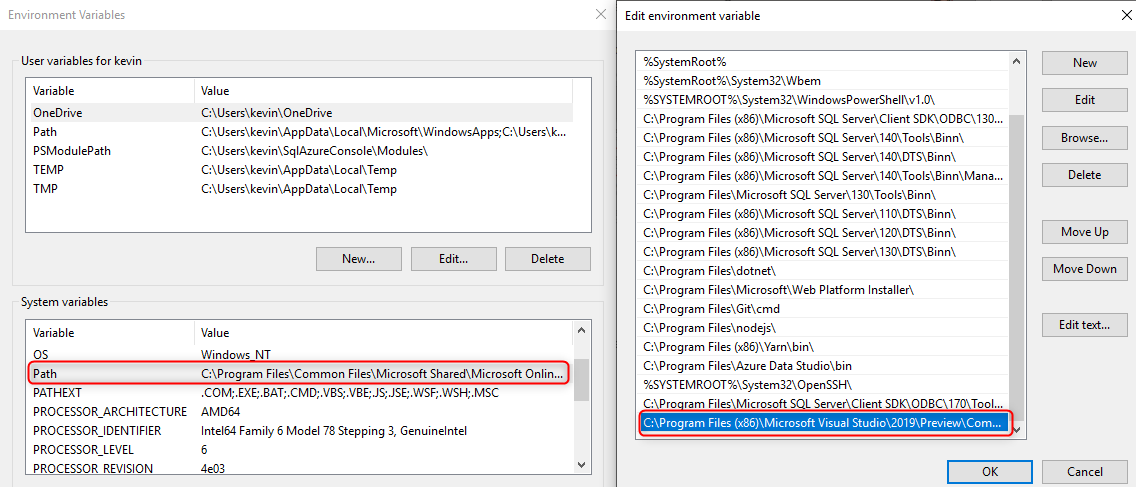
Task: Click the Edit text... button
Action: click(x=1085, y=325)
